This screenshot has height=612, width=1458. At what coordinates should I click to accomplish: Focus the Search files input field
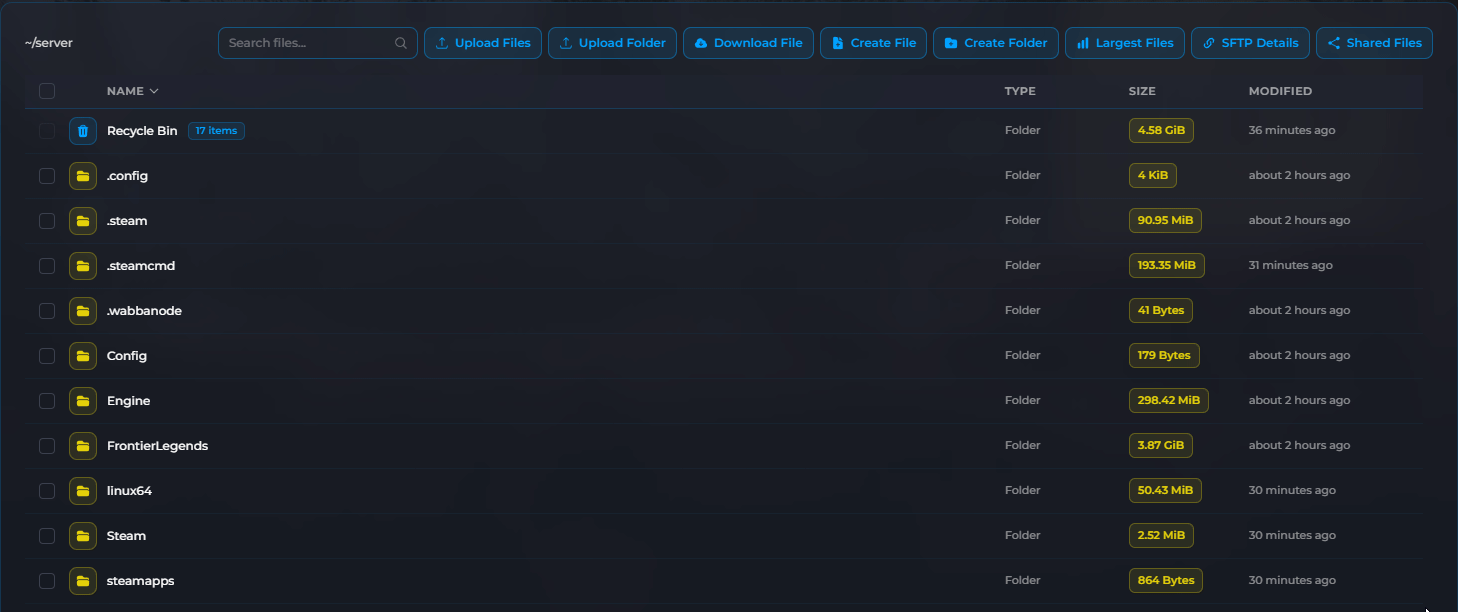coord(318,43)
